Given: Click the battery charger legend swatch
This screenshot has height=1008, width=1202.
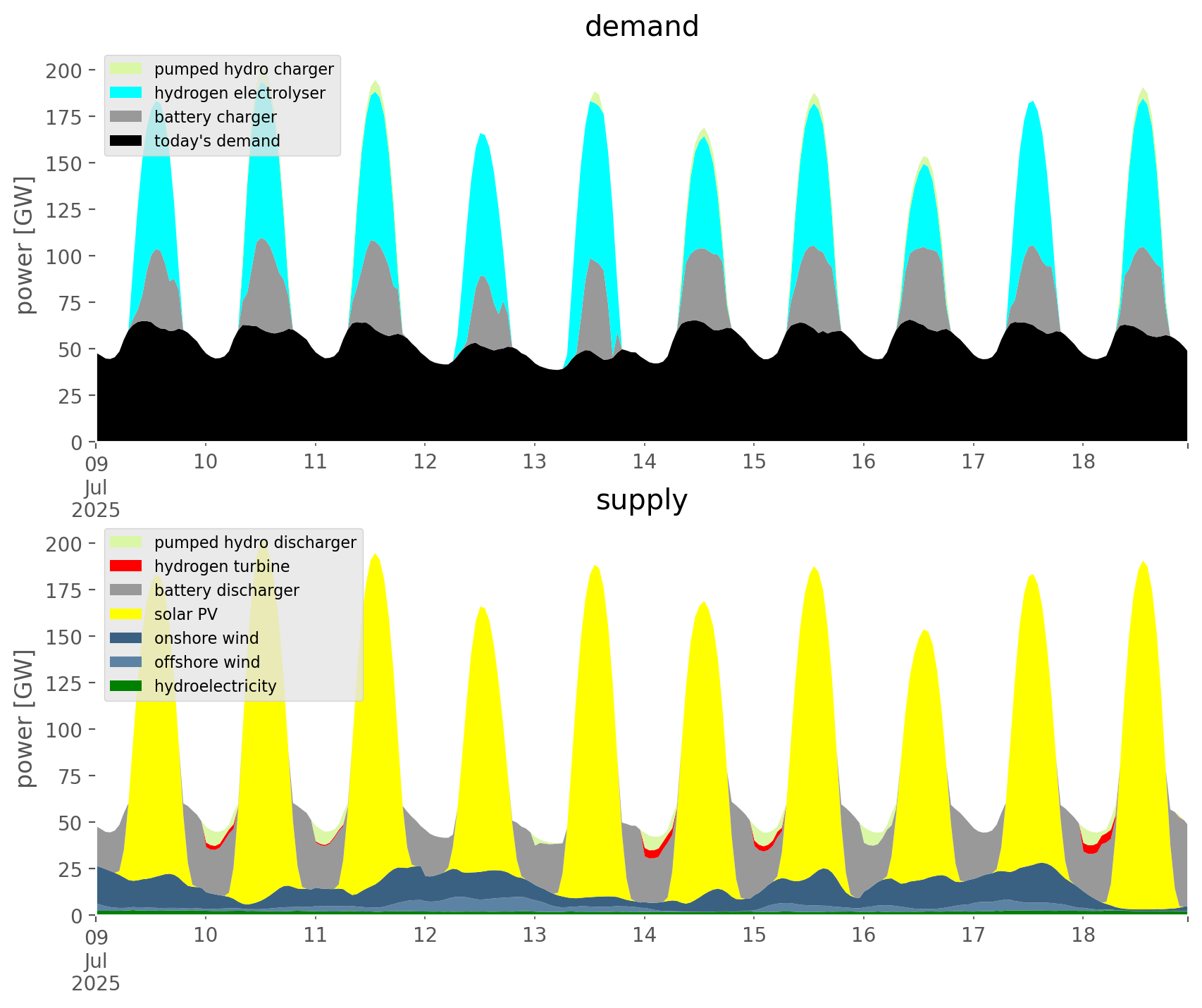Looking at the screenshot, I should tap(126, 117).
